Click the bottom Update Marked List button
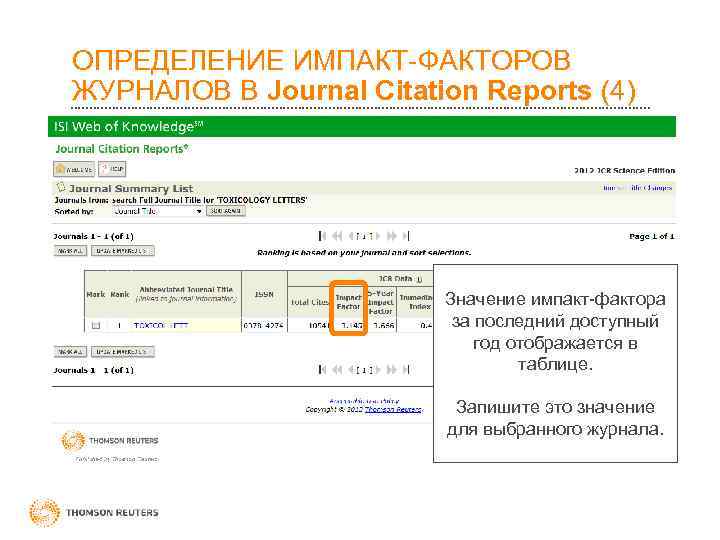The height and width of the screenshot is (540, 720). [123, 352]
